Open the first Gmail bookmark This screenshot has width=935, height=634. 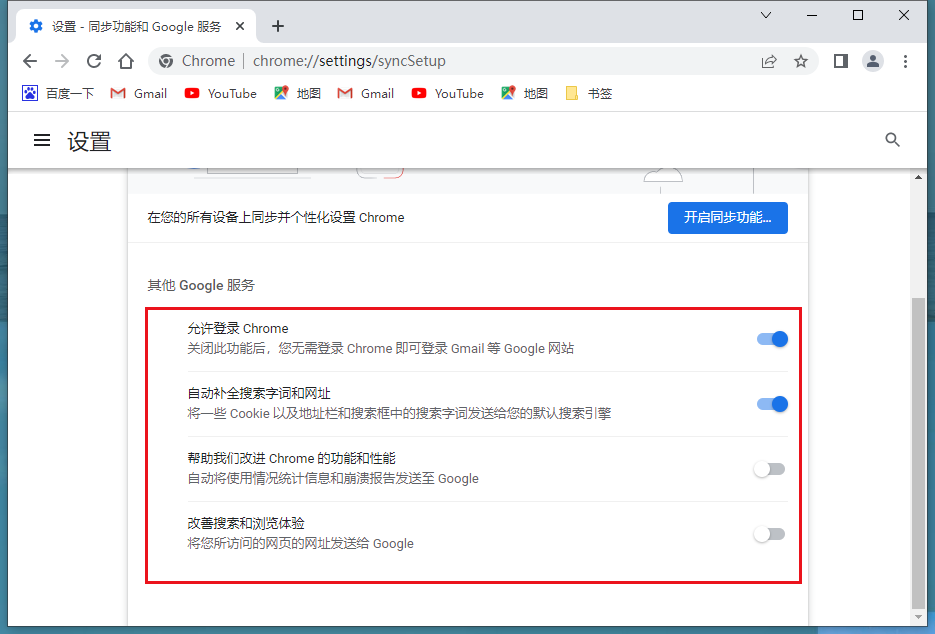[139, 93]
